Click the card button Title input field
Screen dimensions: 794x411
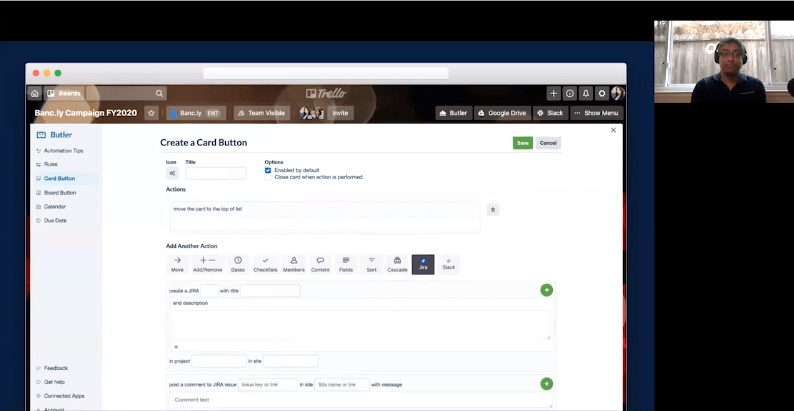tap(215, 173)
